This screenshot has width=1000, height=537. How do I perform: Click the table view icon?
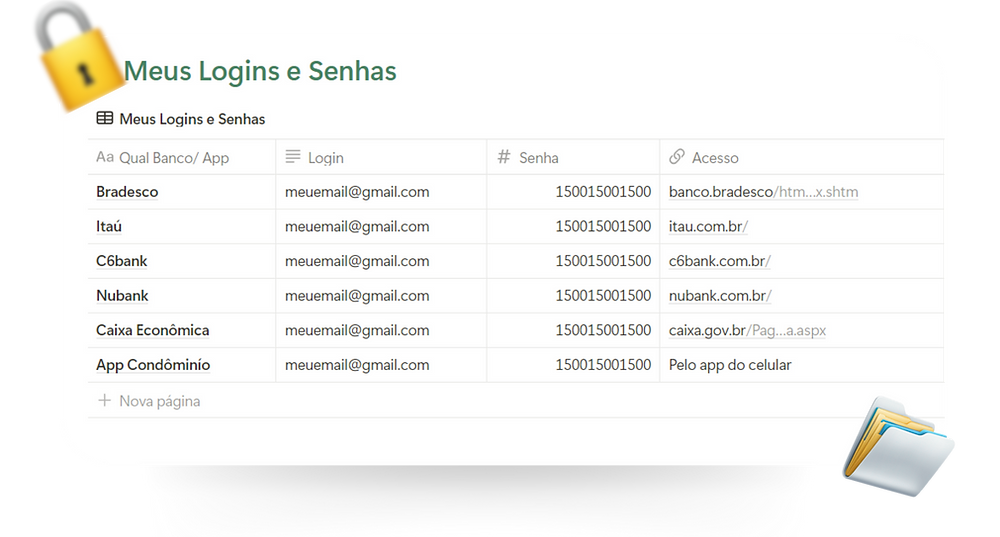104,119
